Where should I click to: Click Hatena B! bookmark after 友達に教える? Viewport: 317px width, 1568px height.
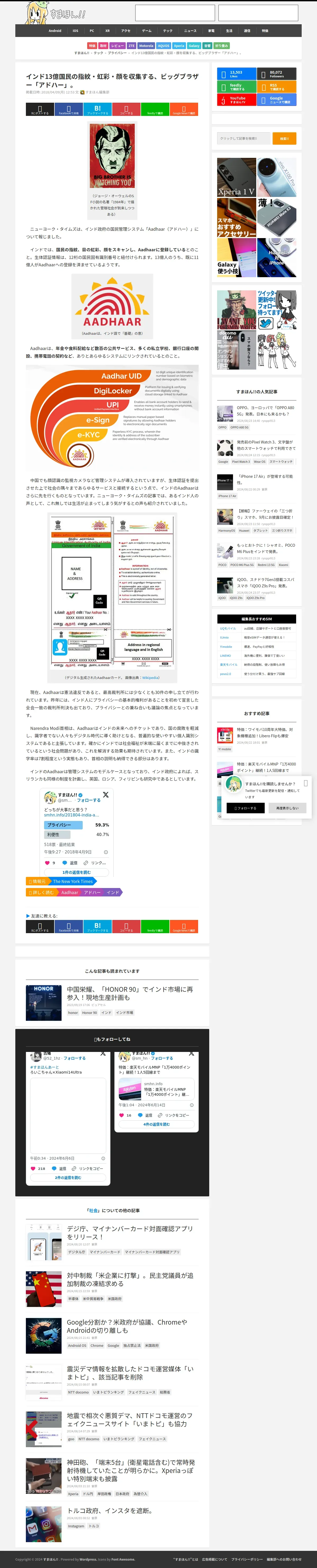coord(97,927)
